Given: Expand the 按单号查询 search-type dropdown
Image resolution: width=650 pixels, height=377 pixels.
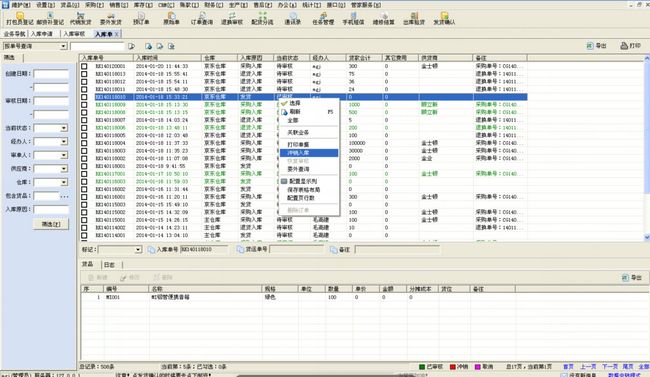Looking at the screenshot, I should point(63,46).
